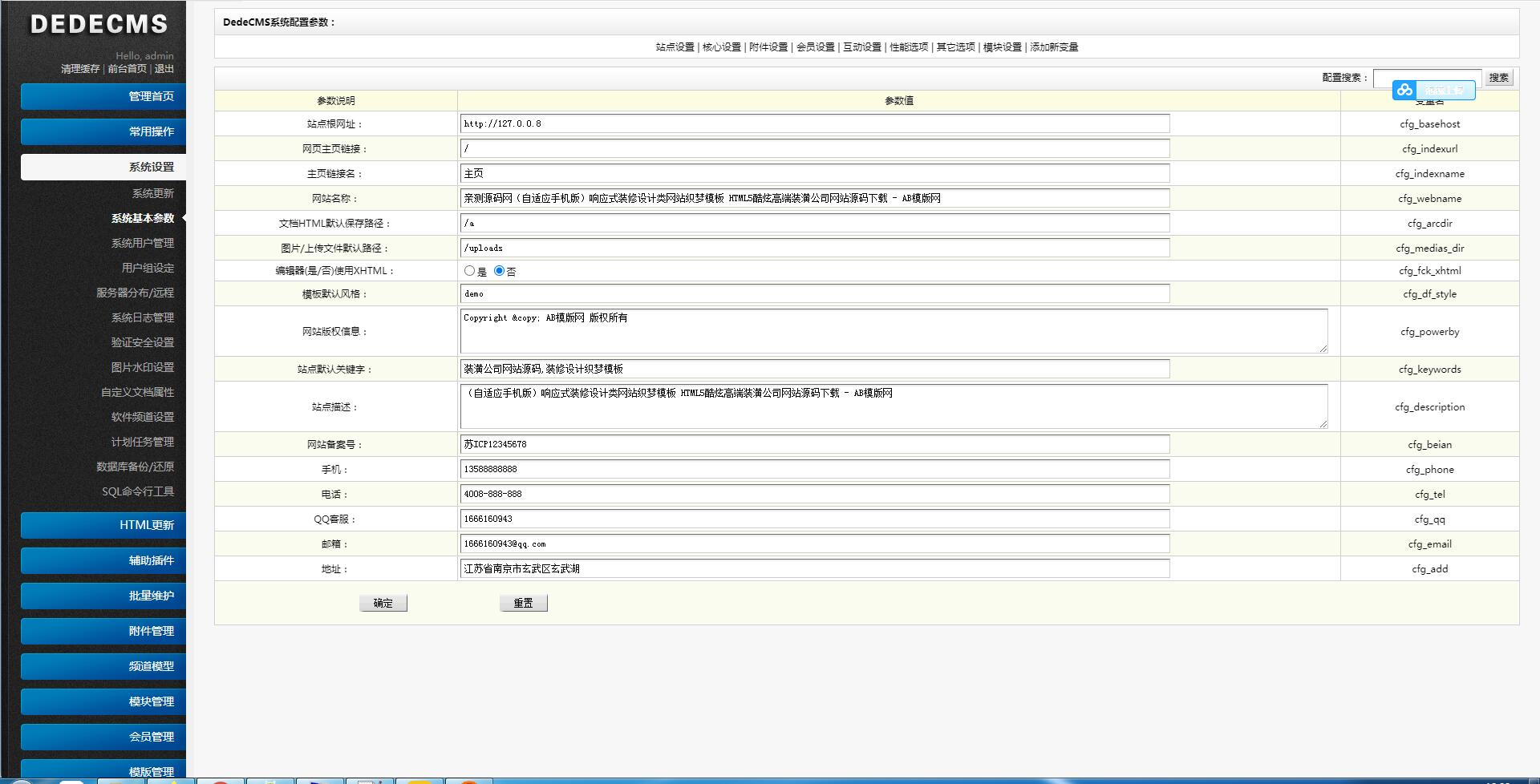Open the 会员设置 tab
The width and height of the screenshot is (1540, 784).
point(816,47)
